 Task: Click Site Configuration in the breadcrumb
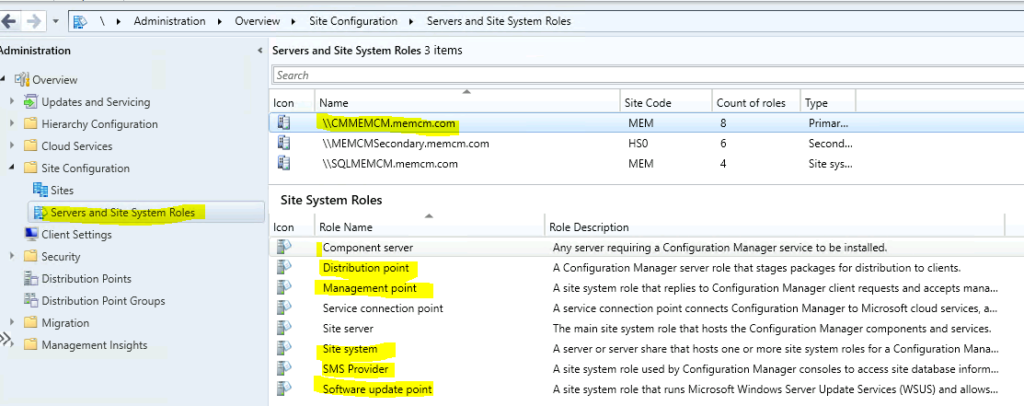[x=353, y=21]
